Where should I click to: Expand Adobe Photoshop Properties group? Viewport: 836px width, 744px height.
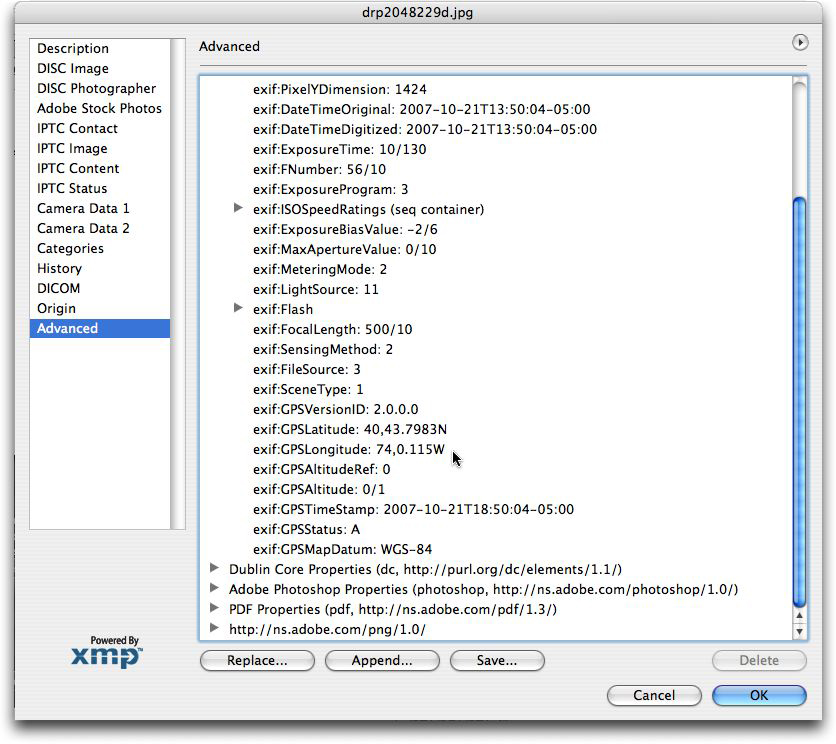click(214, 588)
